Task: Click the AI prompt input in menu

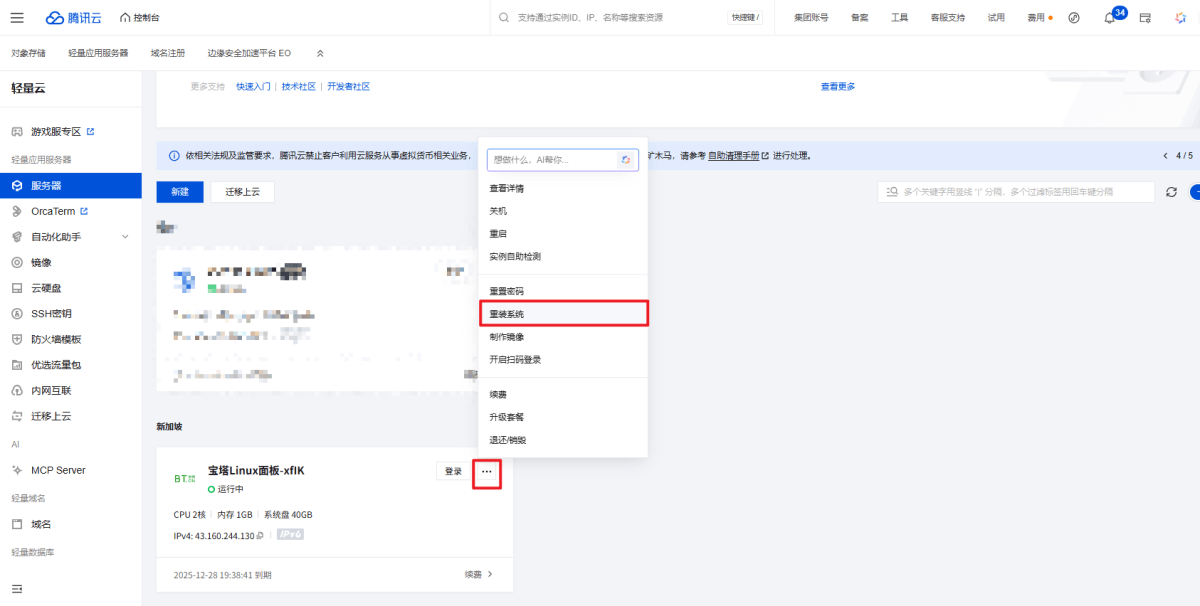Action: coord(550,160)
